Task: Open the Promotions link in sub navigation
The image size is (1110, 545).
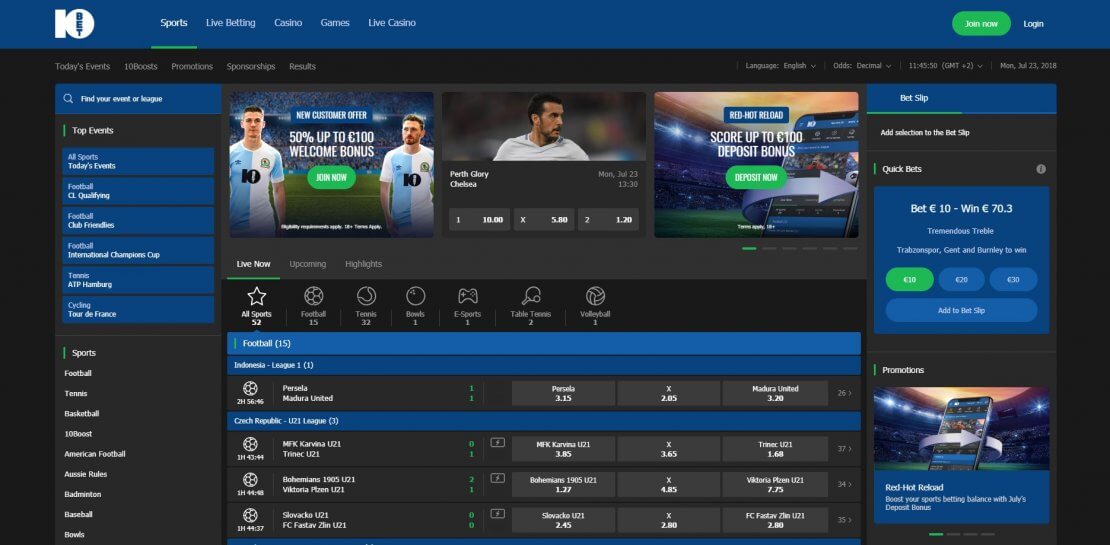Action: (x=192, y=67)
